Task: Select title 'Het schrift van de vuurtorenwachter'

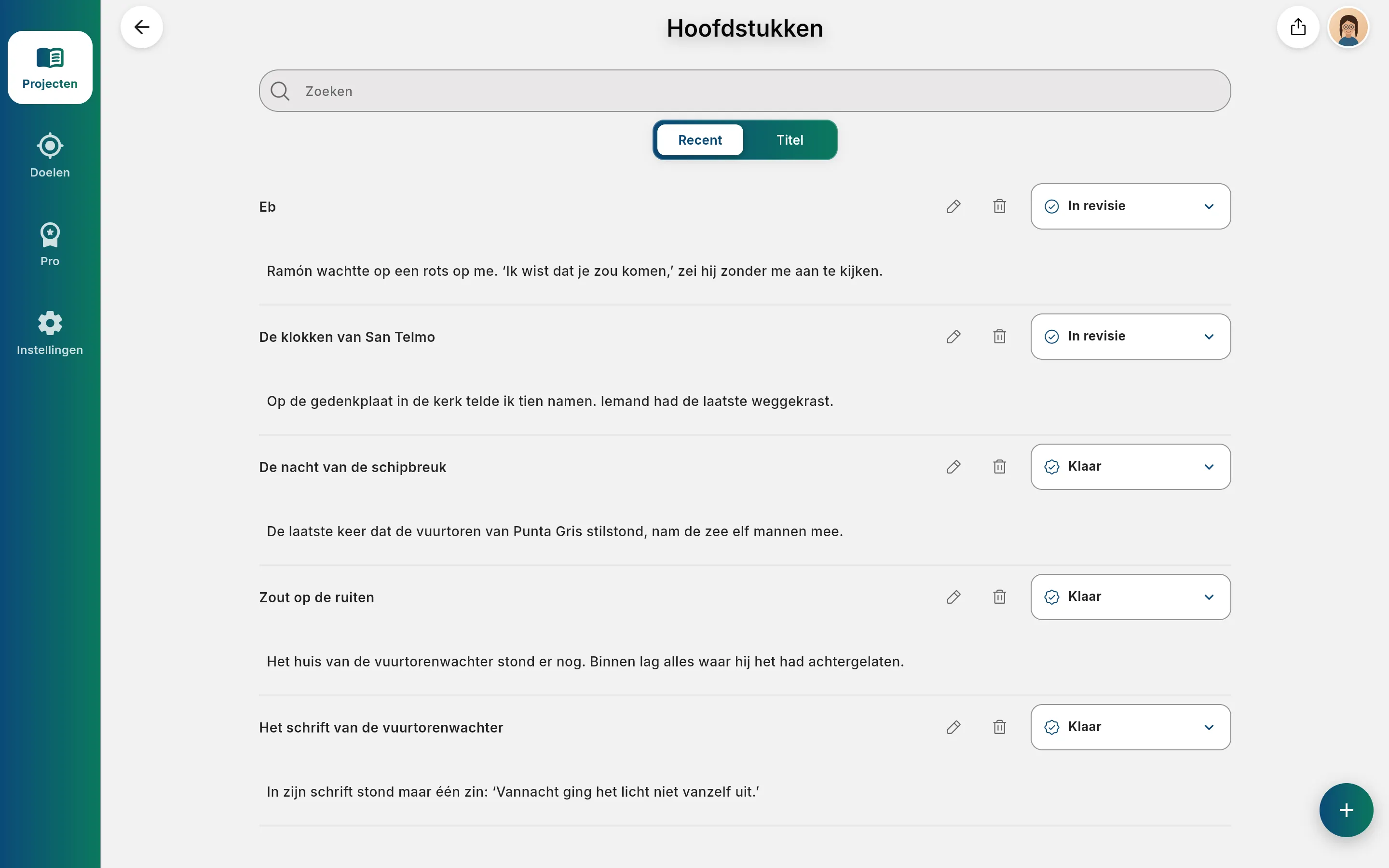Action: (x=381, y=728)
